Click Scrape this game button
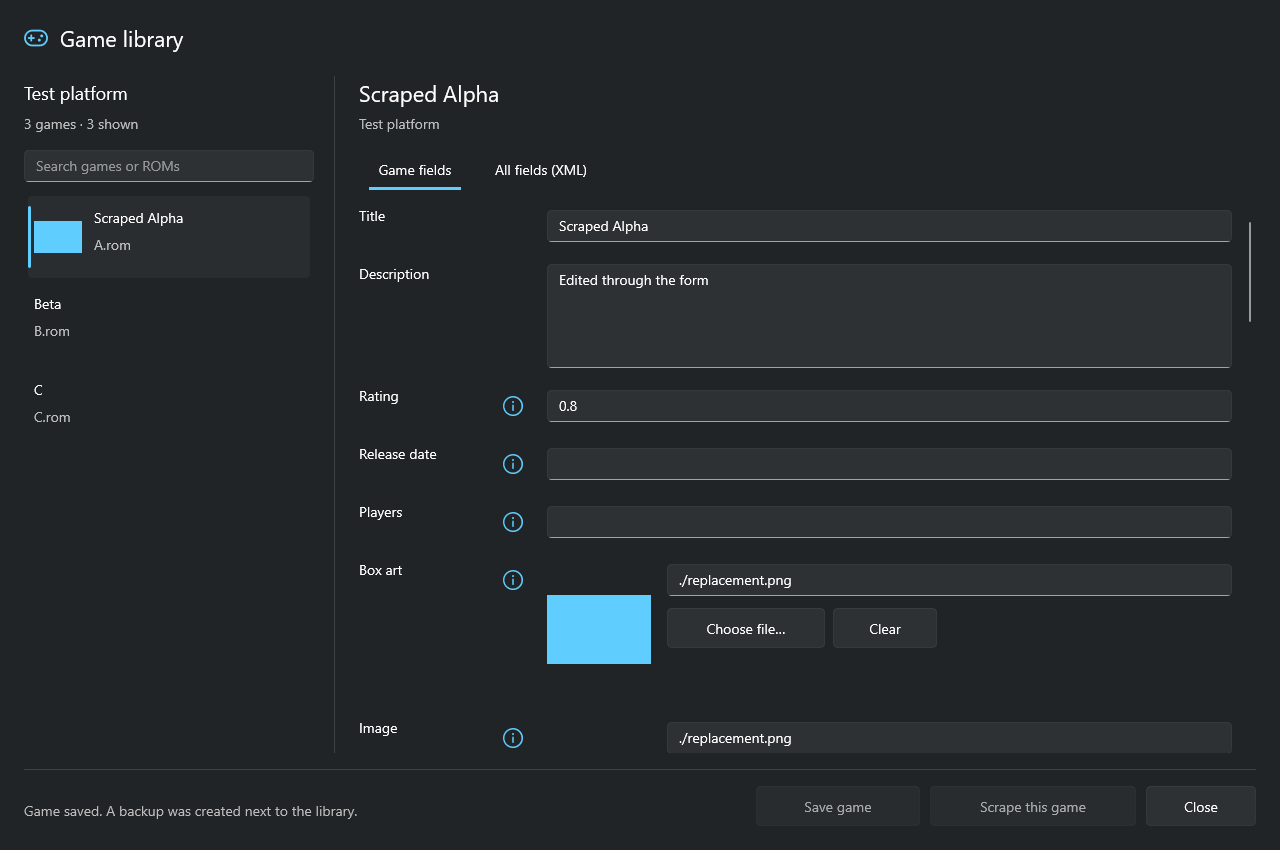This screenshot has height=850, width=1280. point(1033,807)
